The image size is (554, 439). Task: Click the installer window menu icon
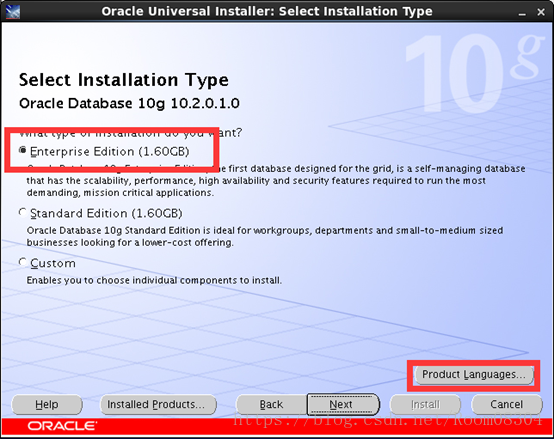click(x=13, y=12)
